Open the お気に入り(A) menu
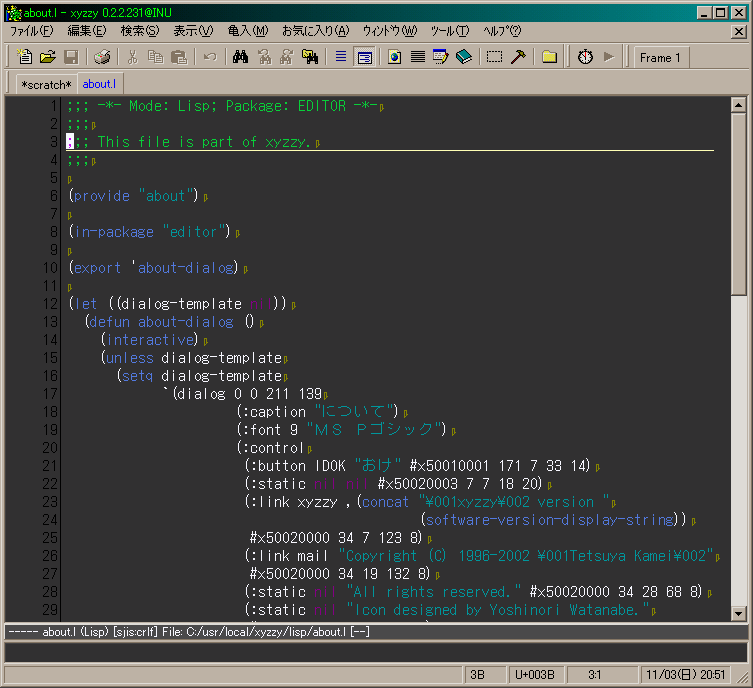753x688 pixels. 316,31
